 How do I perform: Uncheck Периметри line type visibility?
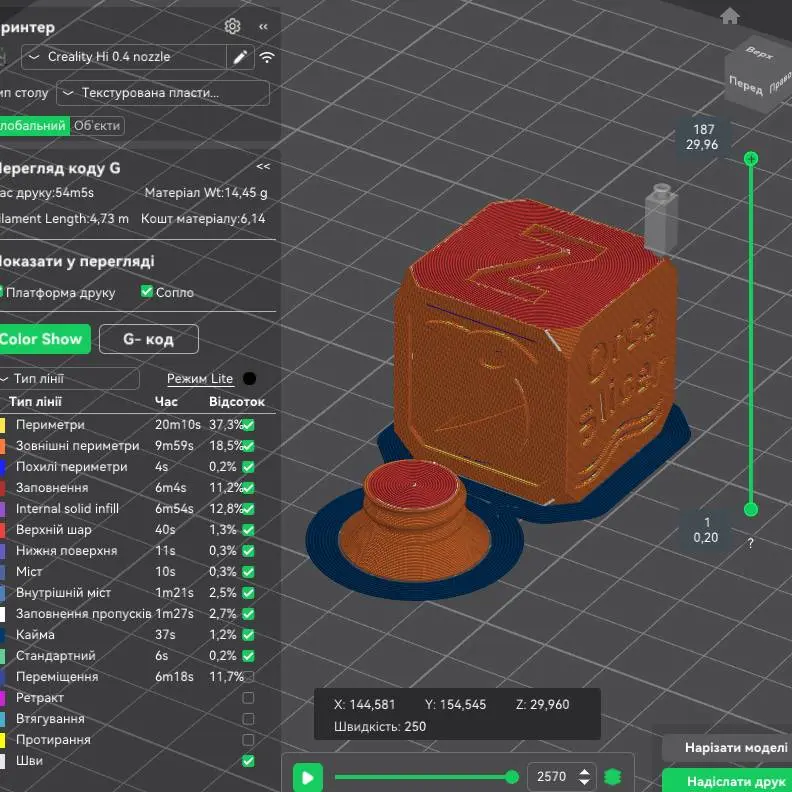(248, 425)
